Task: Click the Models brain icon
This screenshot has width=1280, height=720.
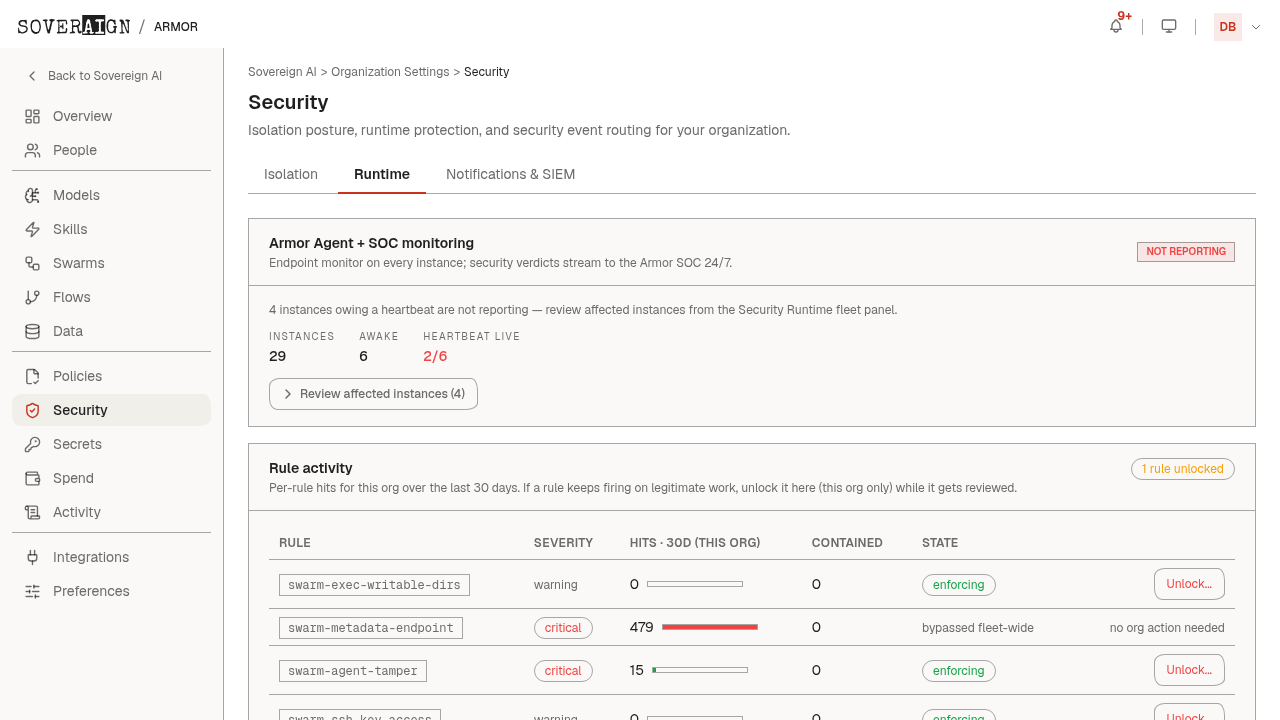Action: pos(33,195)
